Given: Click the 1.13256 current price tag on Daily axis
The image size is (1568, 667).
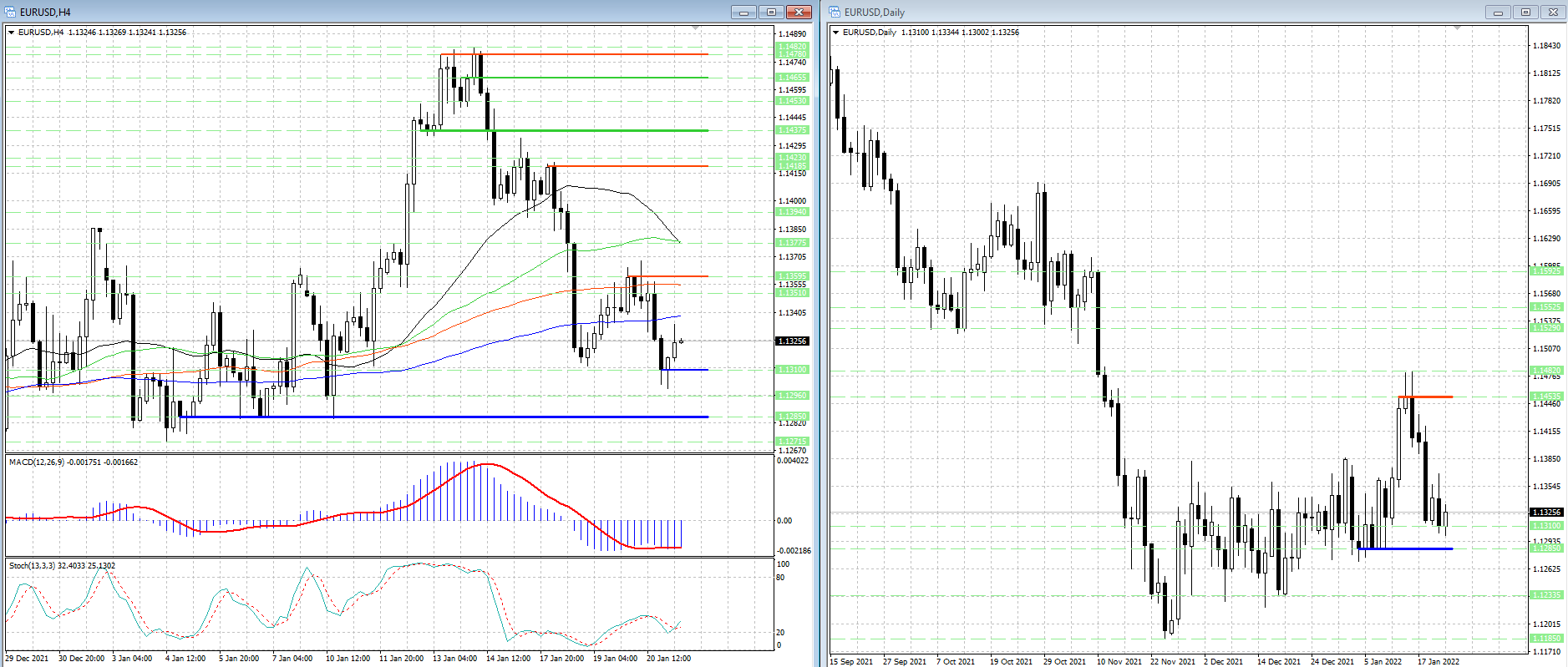Looking at the screenshot, I should (x=1545, y=512).
